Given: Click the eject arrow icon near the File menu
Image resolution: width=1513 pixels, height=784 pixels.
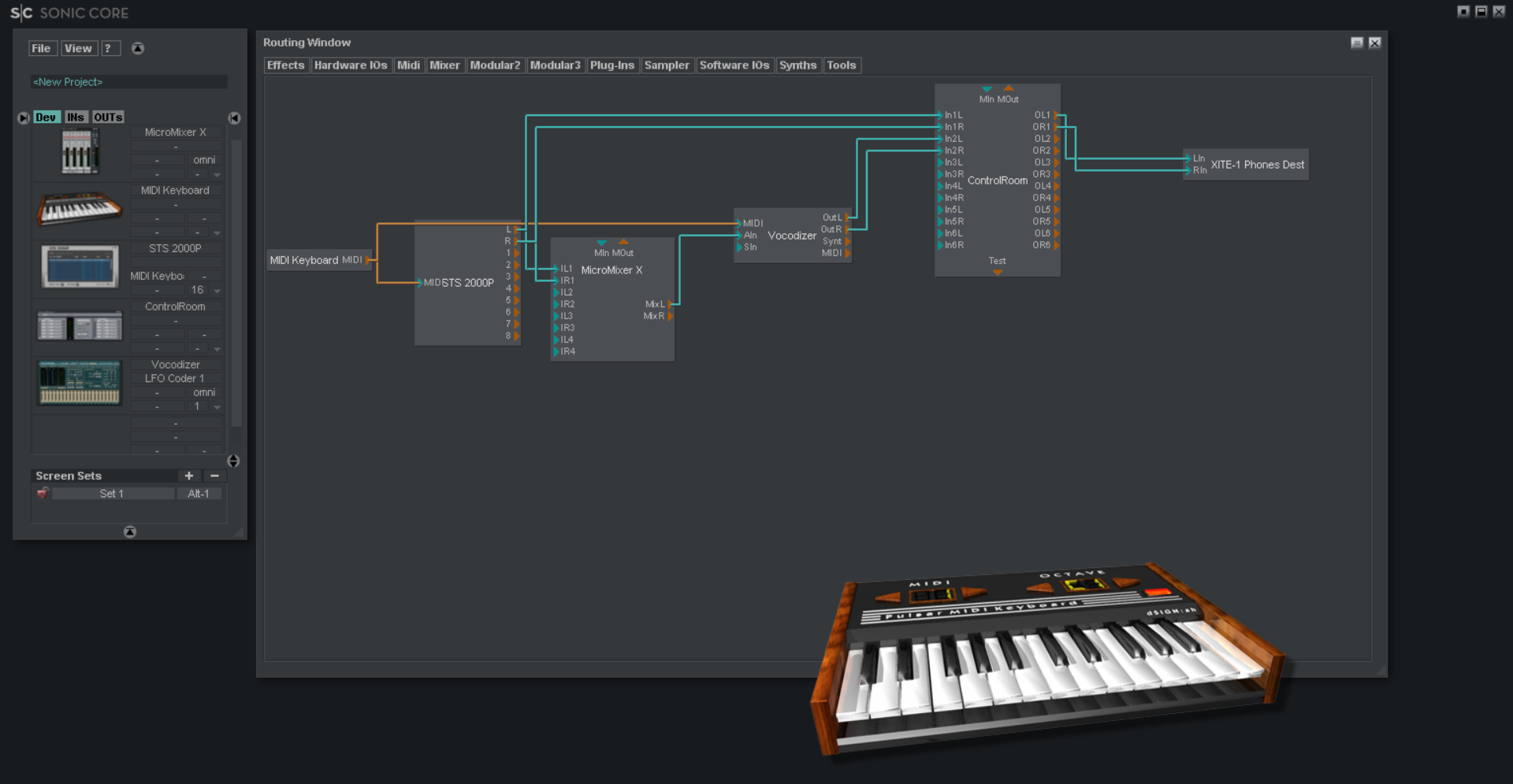Looking at the screenshot, I should pyautogui.click(x=138, y=48).
